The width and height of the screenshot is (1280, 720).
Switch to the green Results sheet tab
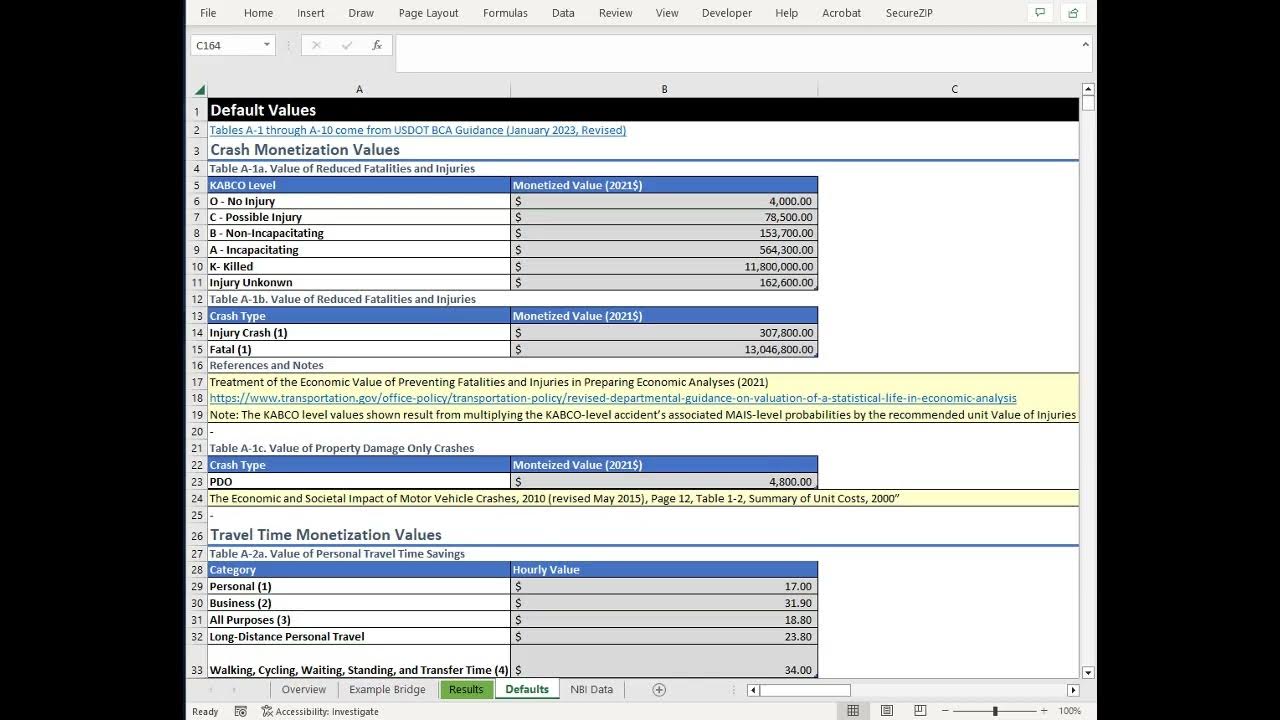(466, 689)
